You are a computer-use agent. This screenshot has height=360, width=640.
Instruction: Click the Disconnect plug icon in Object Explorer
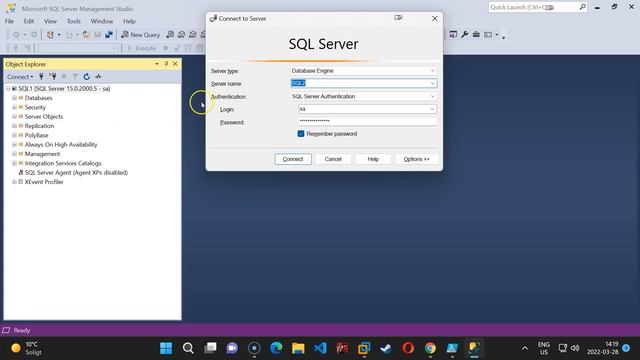coord(53,76)
